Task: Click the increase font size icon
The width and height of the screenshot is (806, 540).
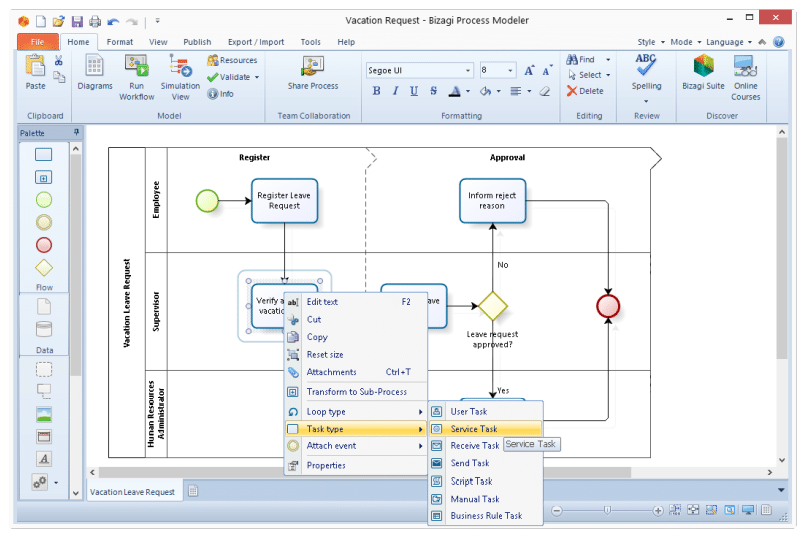Action: pyautogui.click(x=529, y=71)
